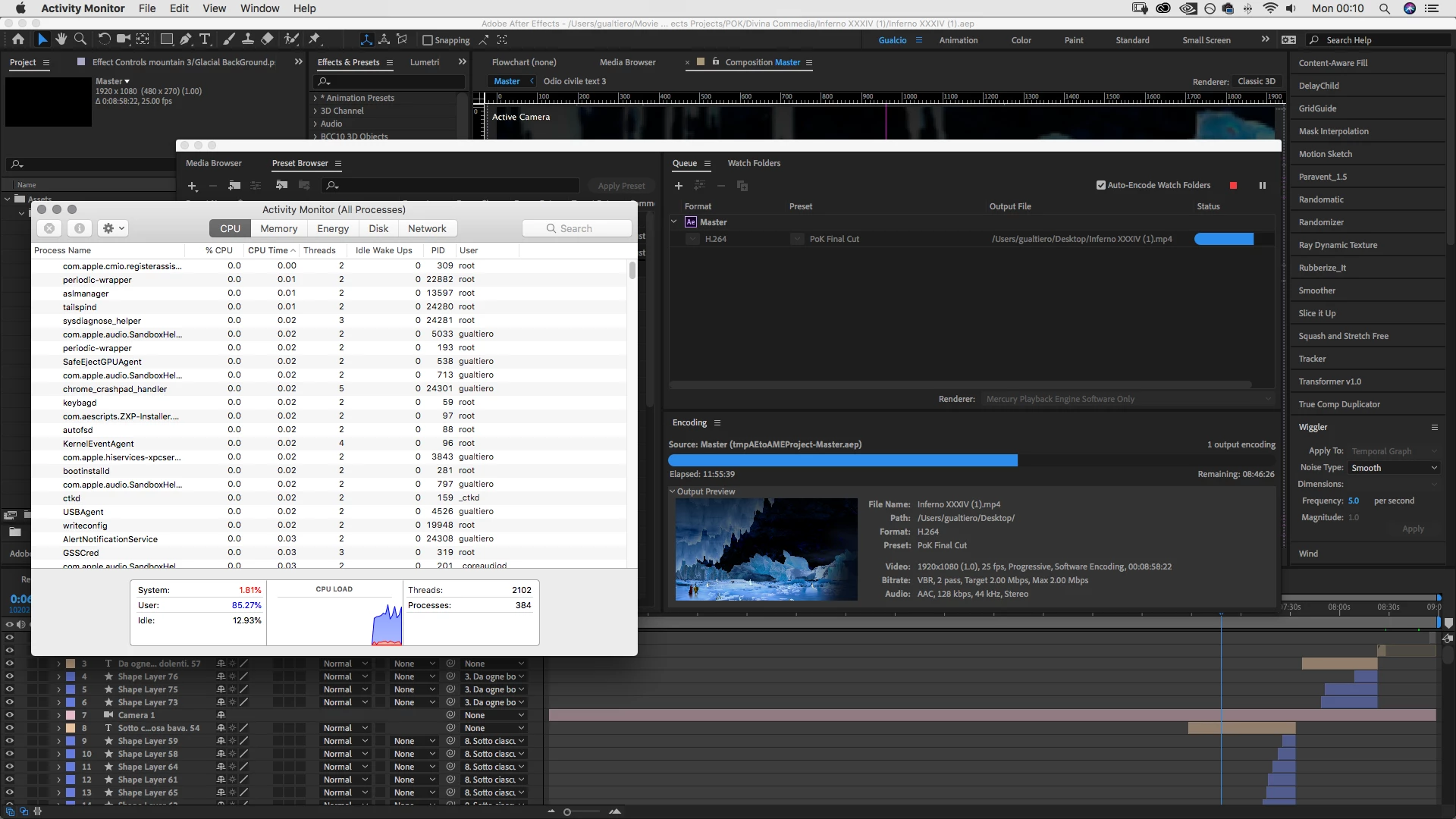Hide Shape Layer 76 visibility eye
The width and height of the screenshot is (1456, 819).
point(9,676)
